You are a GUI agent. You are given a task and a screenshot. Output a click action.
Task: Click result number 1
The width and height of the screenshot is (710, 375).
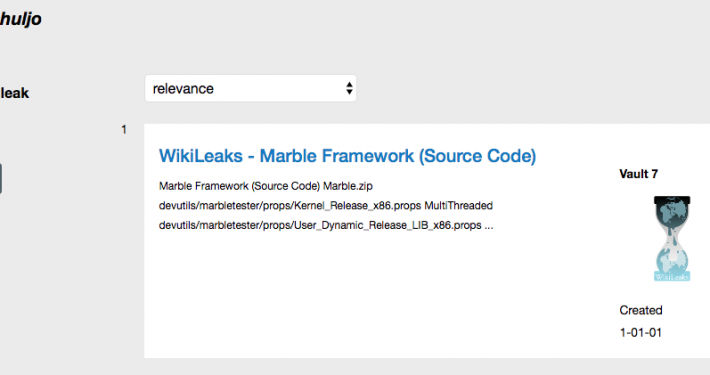[x=124, y=130]
